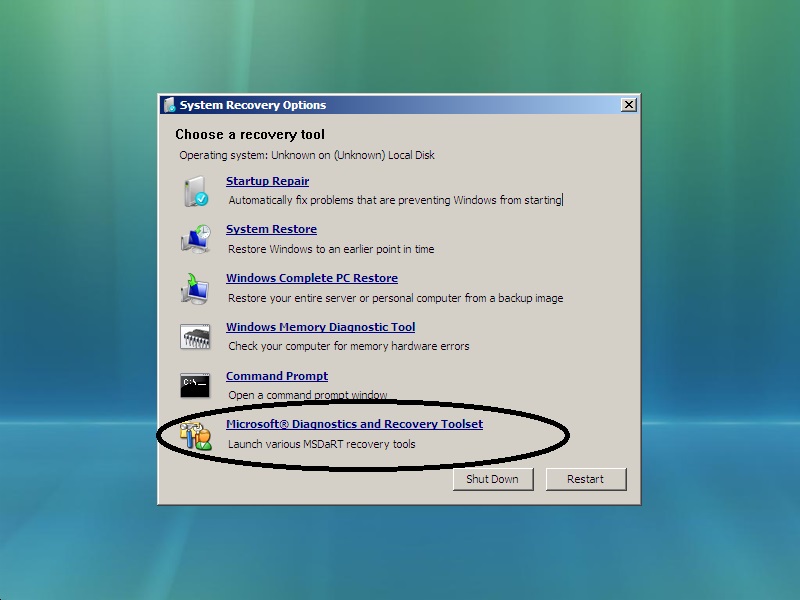Click 'Open a command prompt window' text
This screenshot has height=600, width=800.
click(308, 395)
